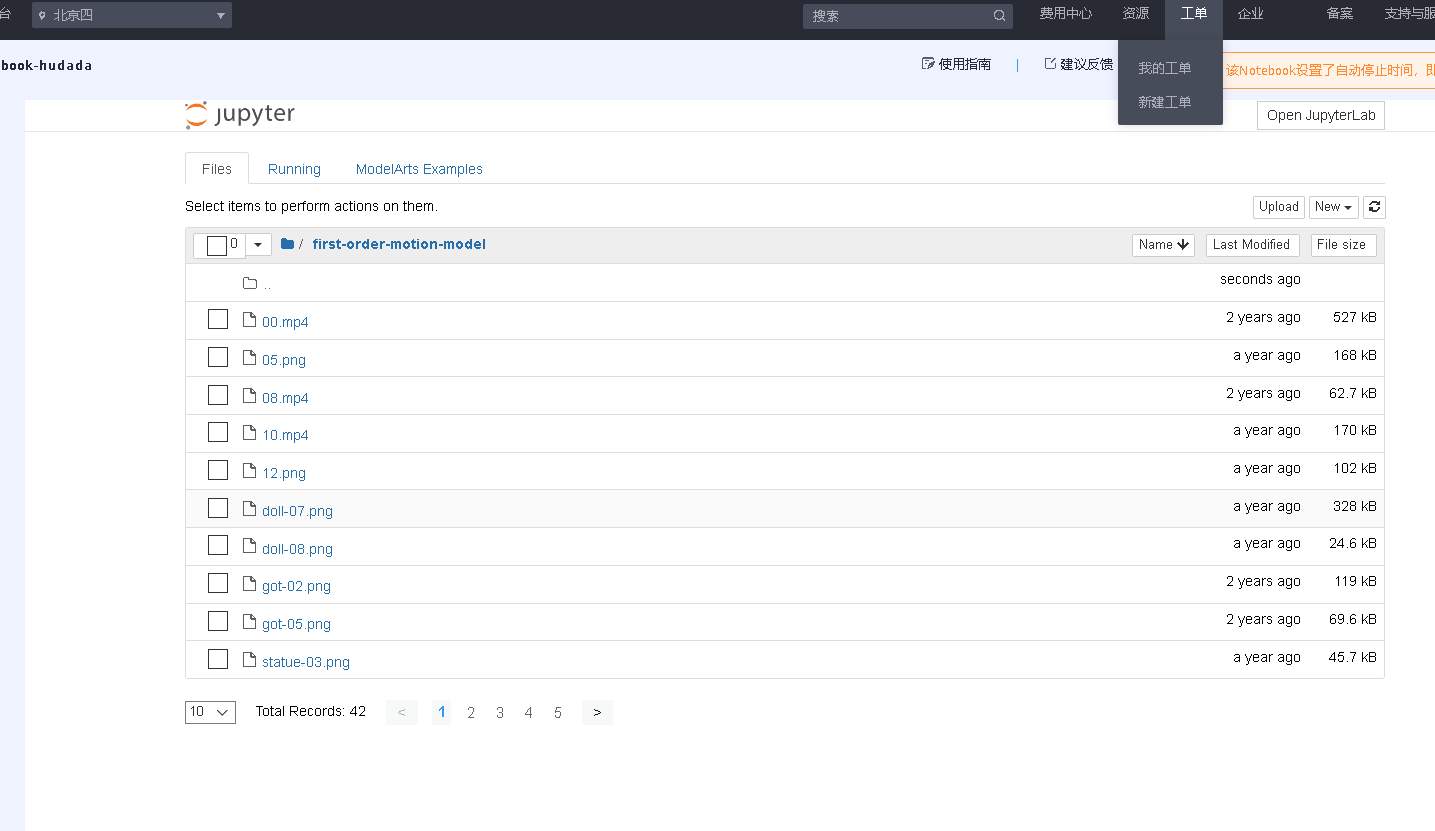Choose 我的工单 from the dropdown menu
The height and width of the screenshot is (831, 1435).
[x=1165, y=68]
